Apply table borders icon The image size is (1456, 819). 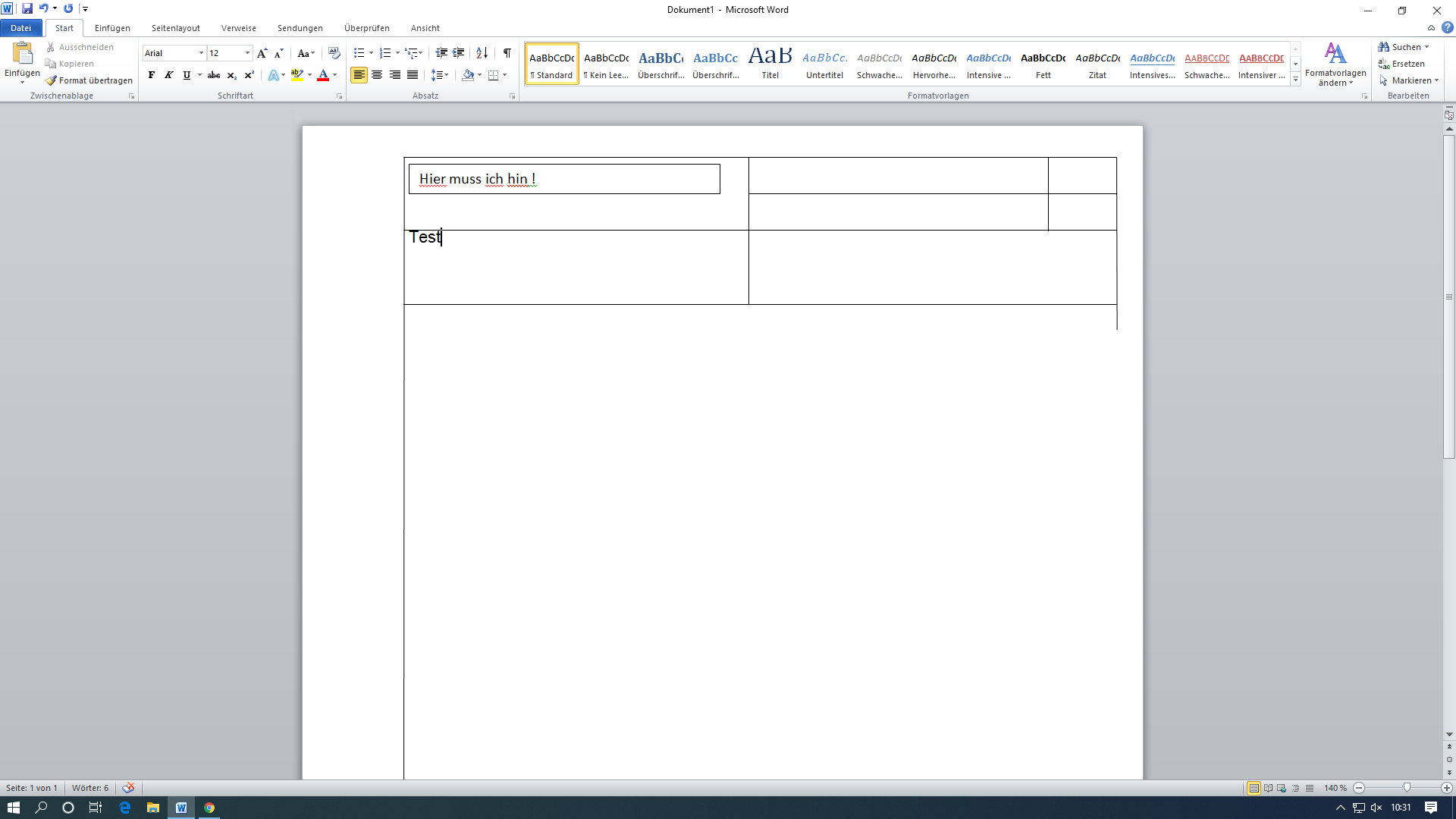point(494,75)
